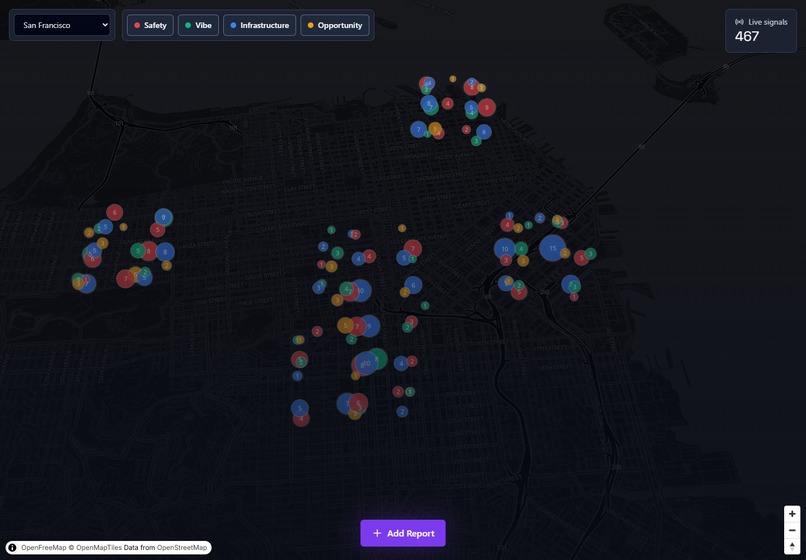Zoom in with the plus control
806x560 pixels.
coord(792,514)
